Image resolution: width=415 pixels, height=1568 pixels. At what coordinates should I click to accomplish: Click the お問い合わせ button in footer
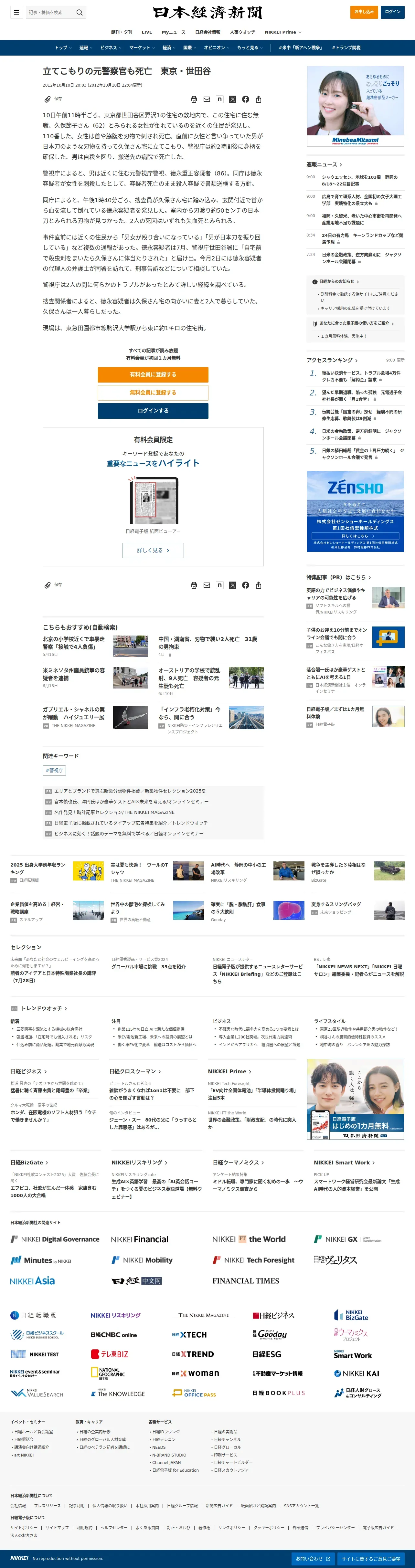[x=313, y=1558]
